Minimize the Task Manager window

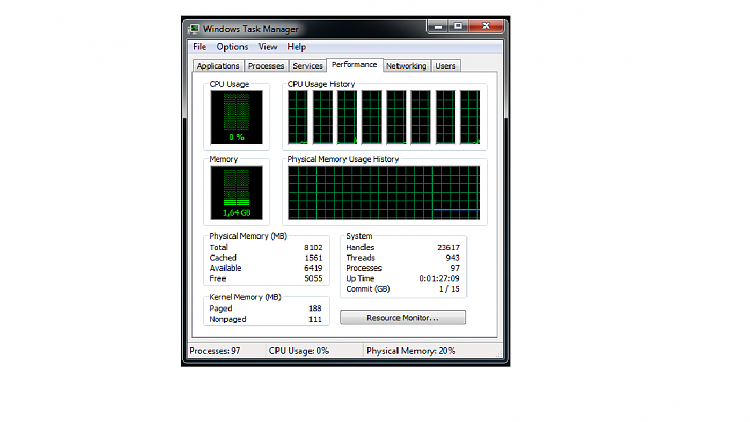438,26
